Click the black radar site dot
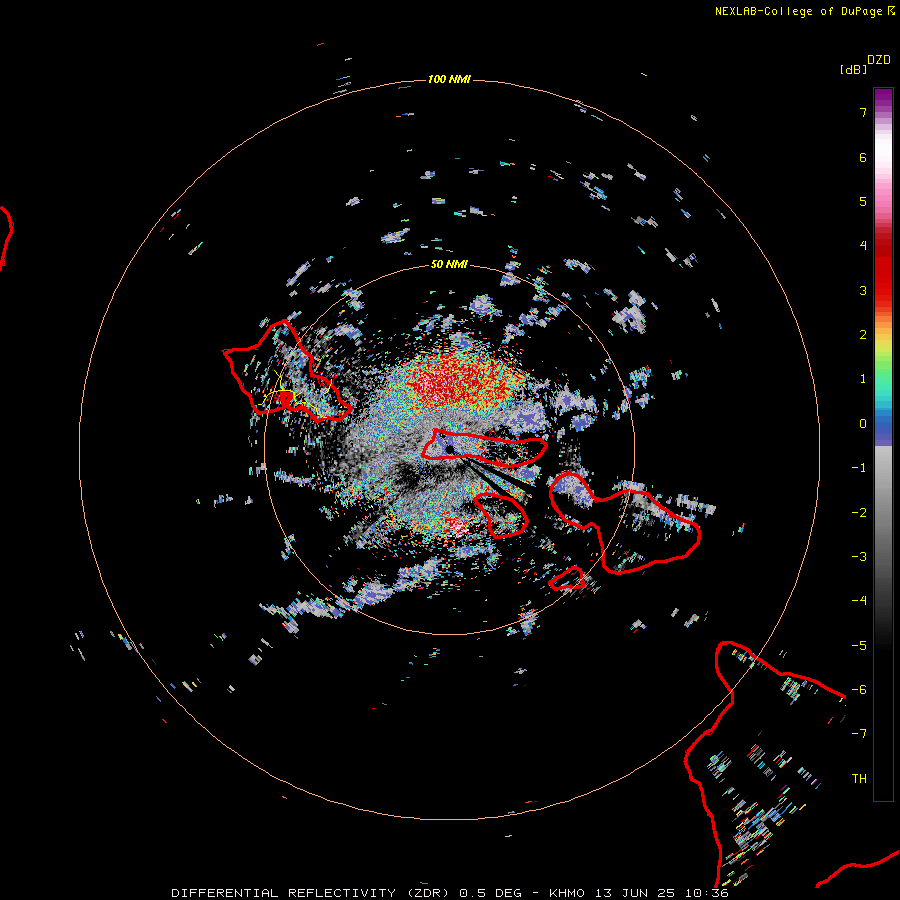Image resolution: width=900 pixels, height=900 pixels. tap(449, 449)
